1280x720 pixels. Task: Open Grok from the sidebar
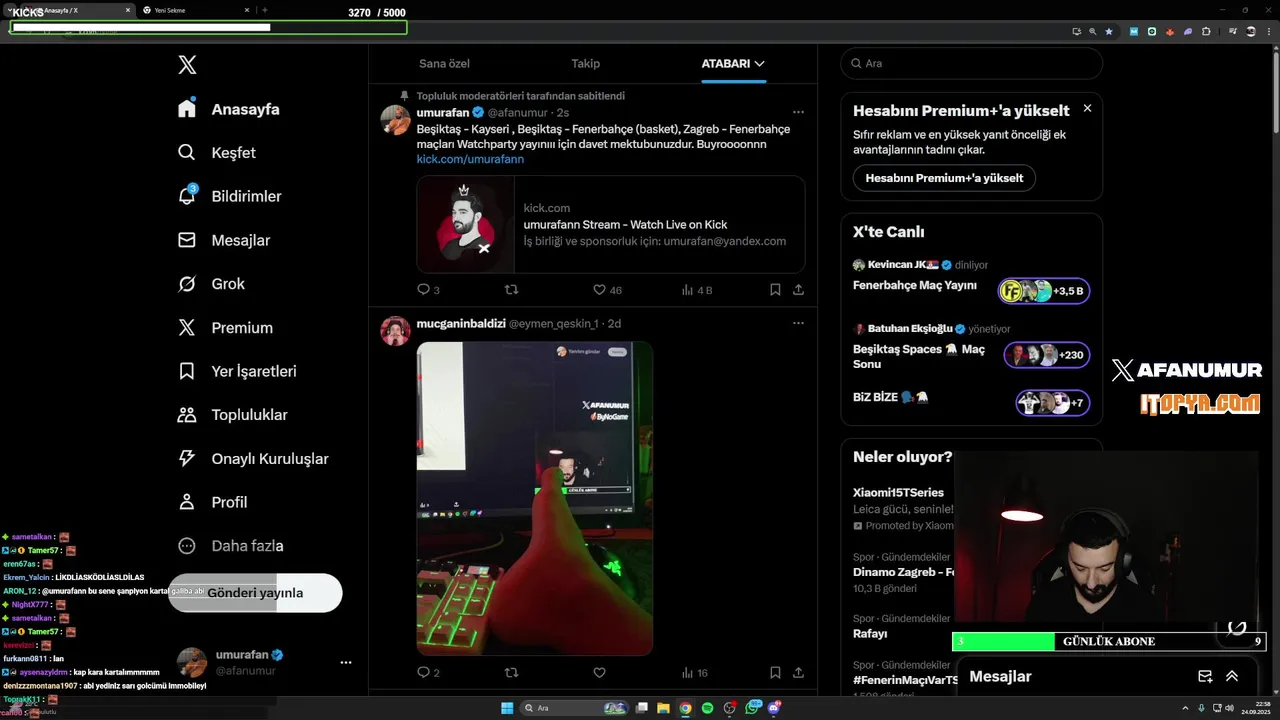pyautogui.click(x=212, y=284)
